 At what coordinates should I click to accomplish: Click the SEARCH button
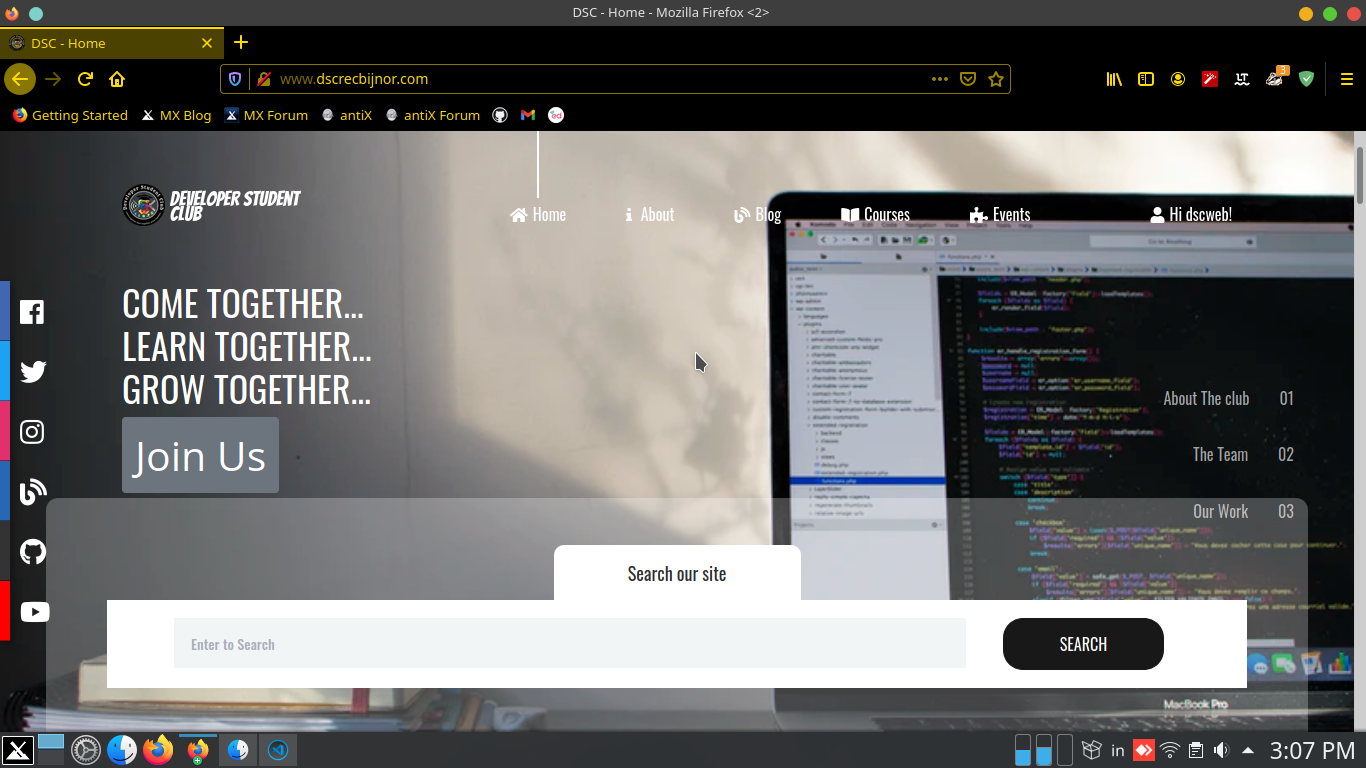[x=1083, y=644]
